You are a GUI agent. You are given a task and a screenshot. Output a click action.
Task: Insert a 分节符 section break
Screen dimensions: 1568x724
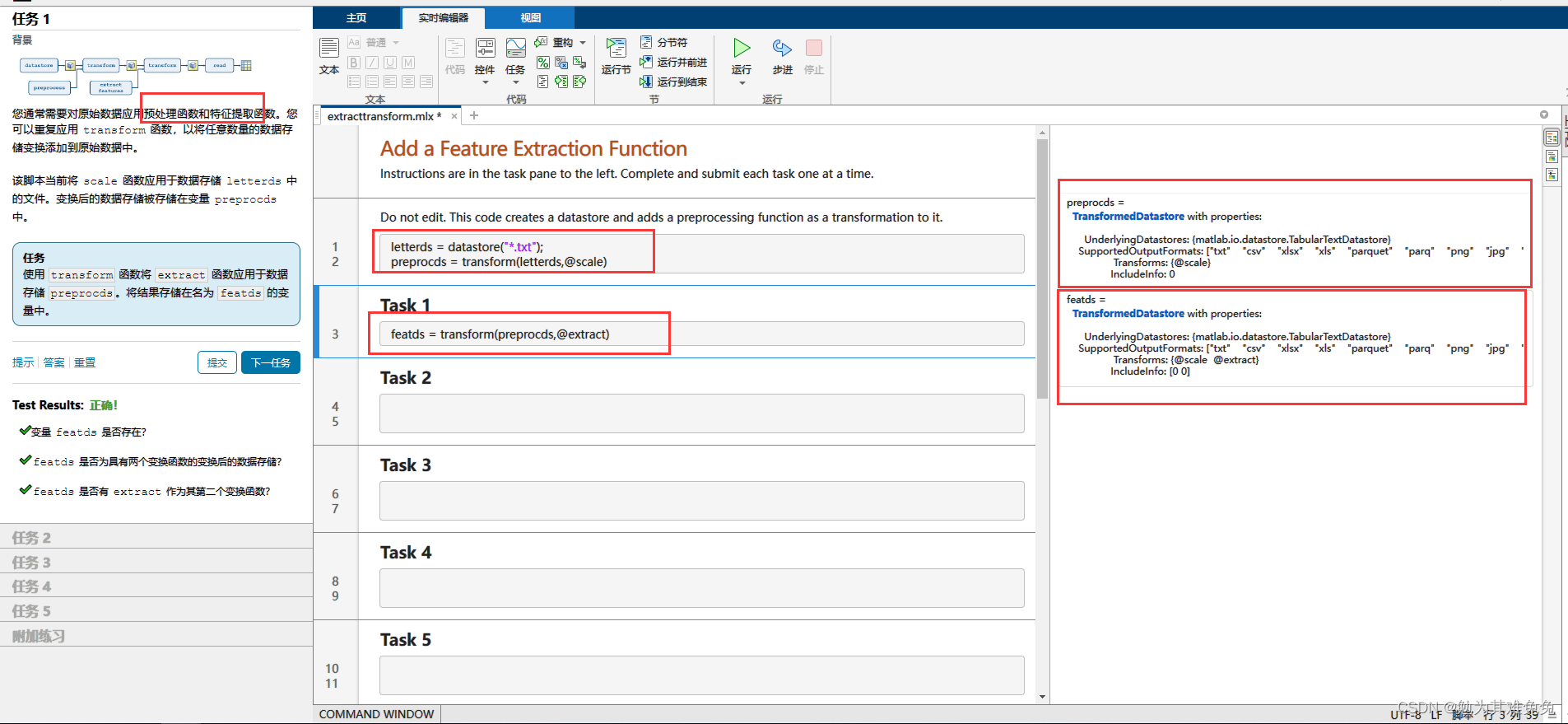[663, 42]
